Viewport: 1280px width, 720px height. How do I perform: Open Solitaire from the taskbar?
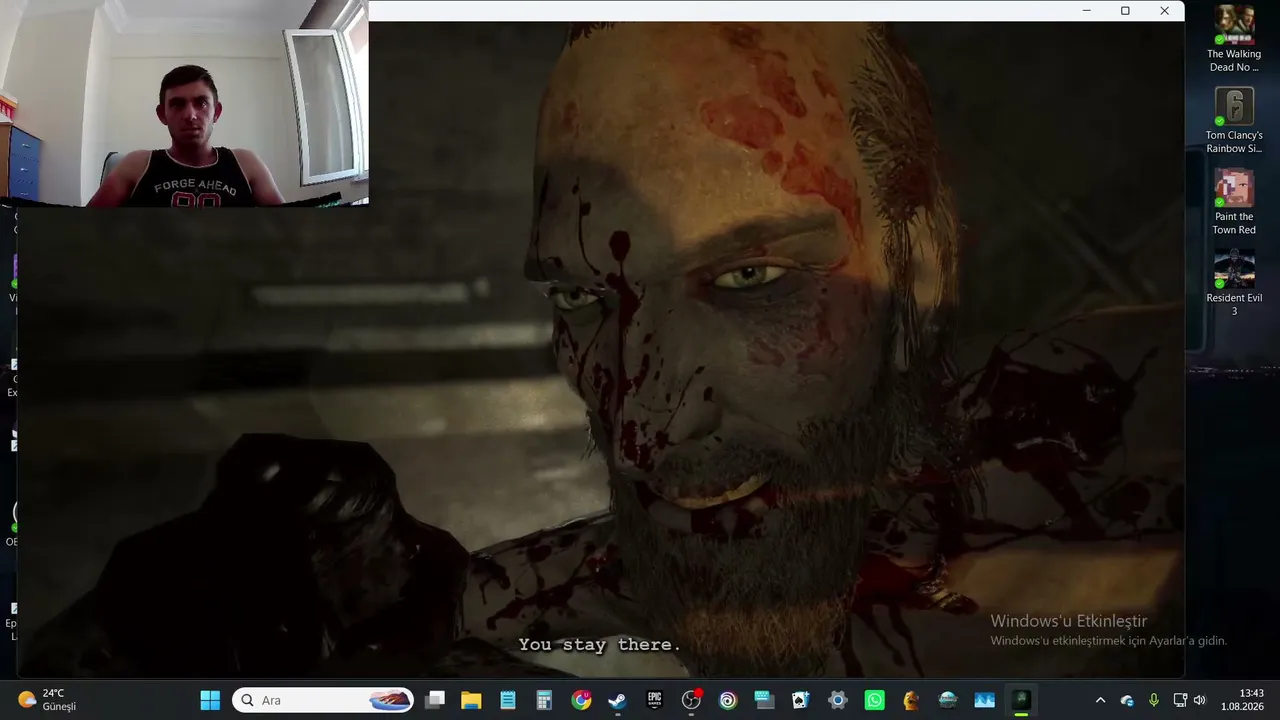(x=801, y=700)
